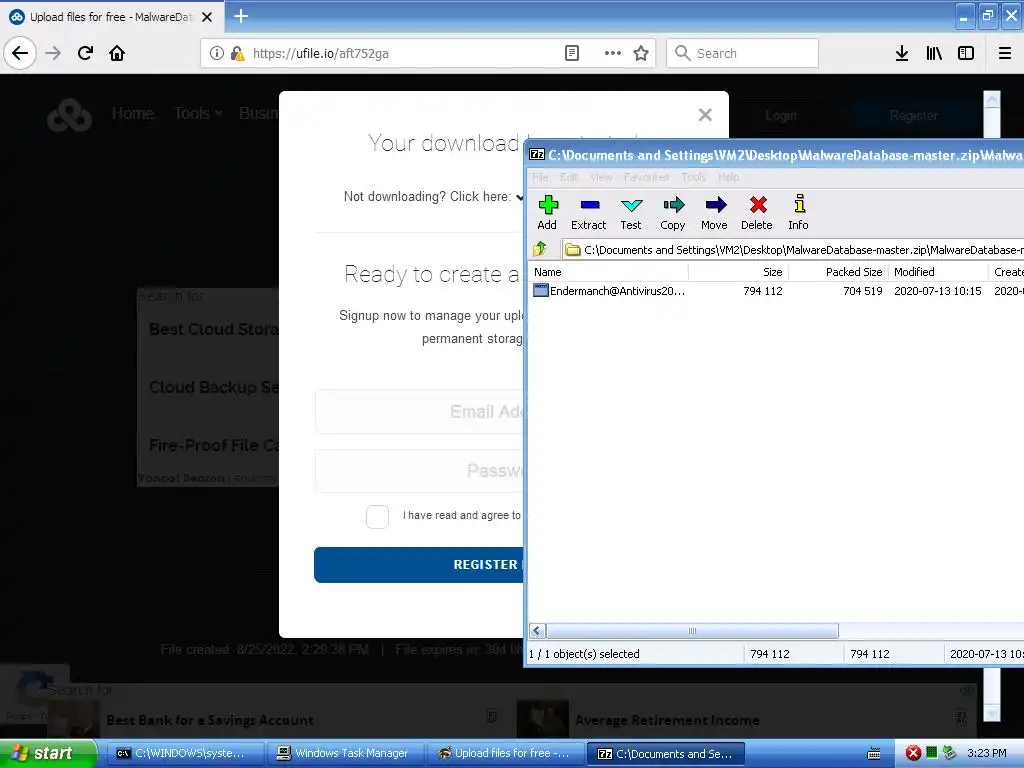The width and height of the screenshot is (1024, 768).
Task: Click the red security alert tray icon
Action: click(913, 754)
